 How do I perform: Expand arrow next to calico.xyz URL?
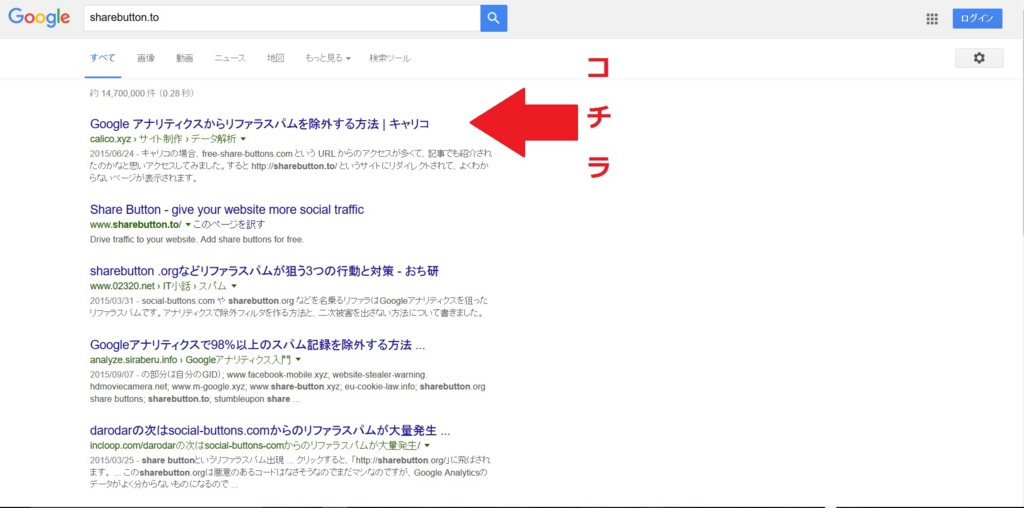(x=243, y=139)
